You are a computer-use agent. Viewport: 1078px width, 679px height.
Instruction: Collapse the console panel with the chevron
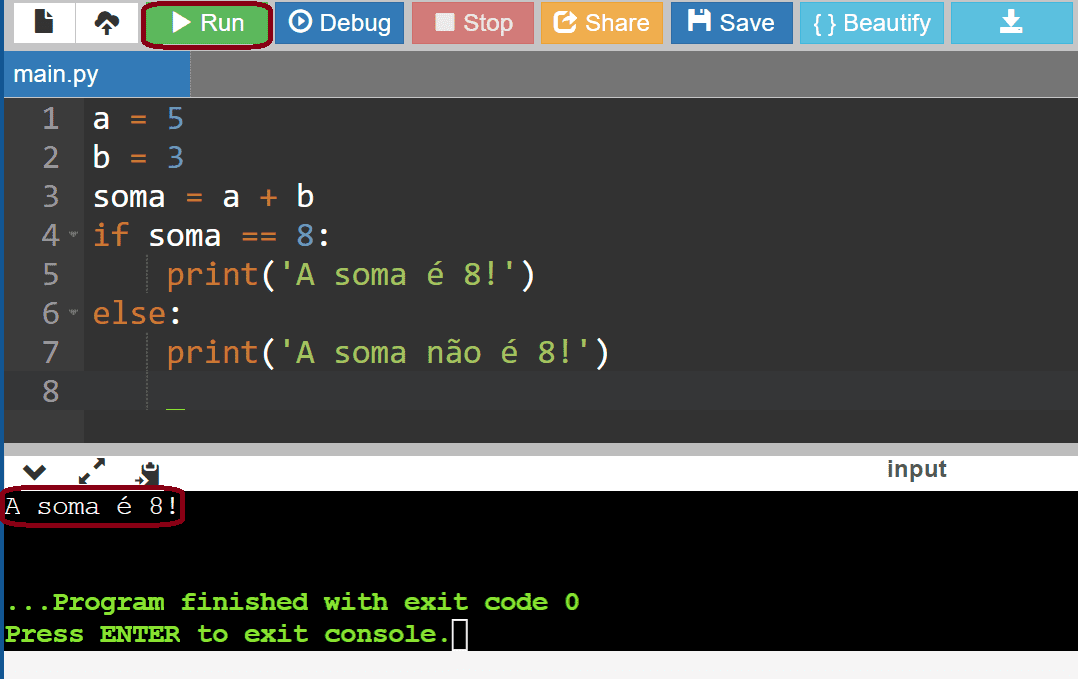point(34,471)
